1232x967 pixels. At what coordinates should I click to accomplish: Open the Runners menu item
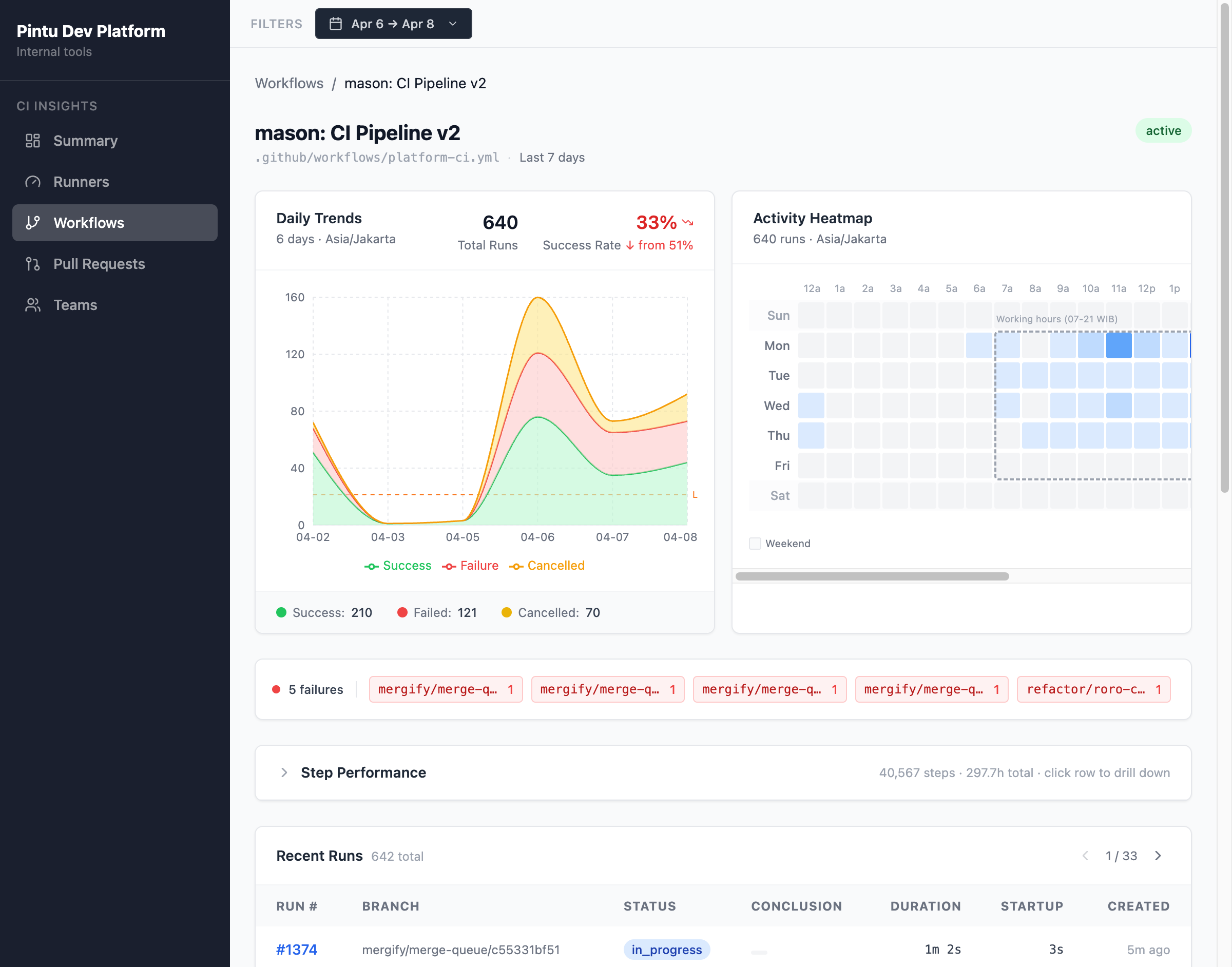(x=81, y=182)
